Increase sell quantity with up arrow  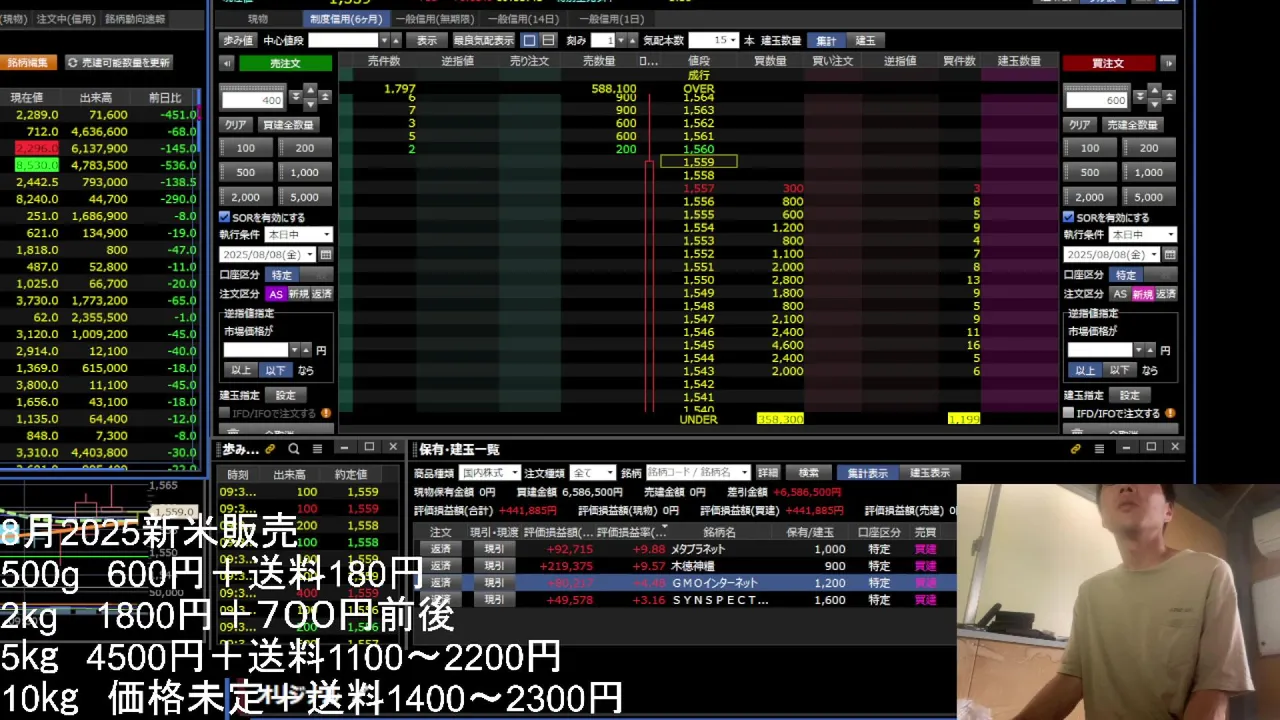click(x=310, y=91)
